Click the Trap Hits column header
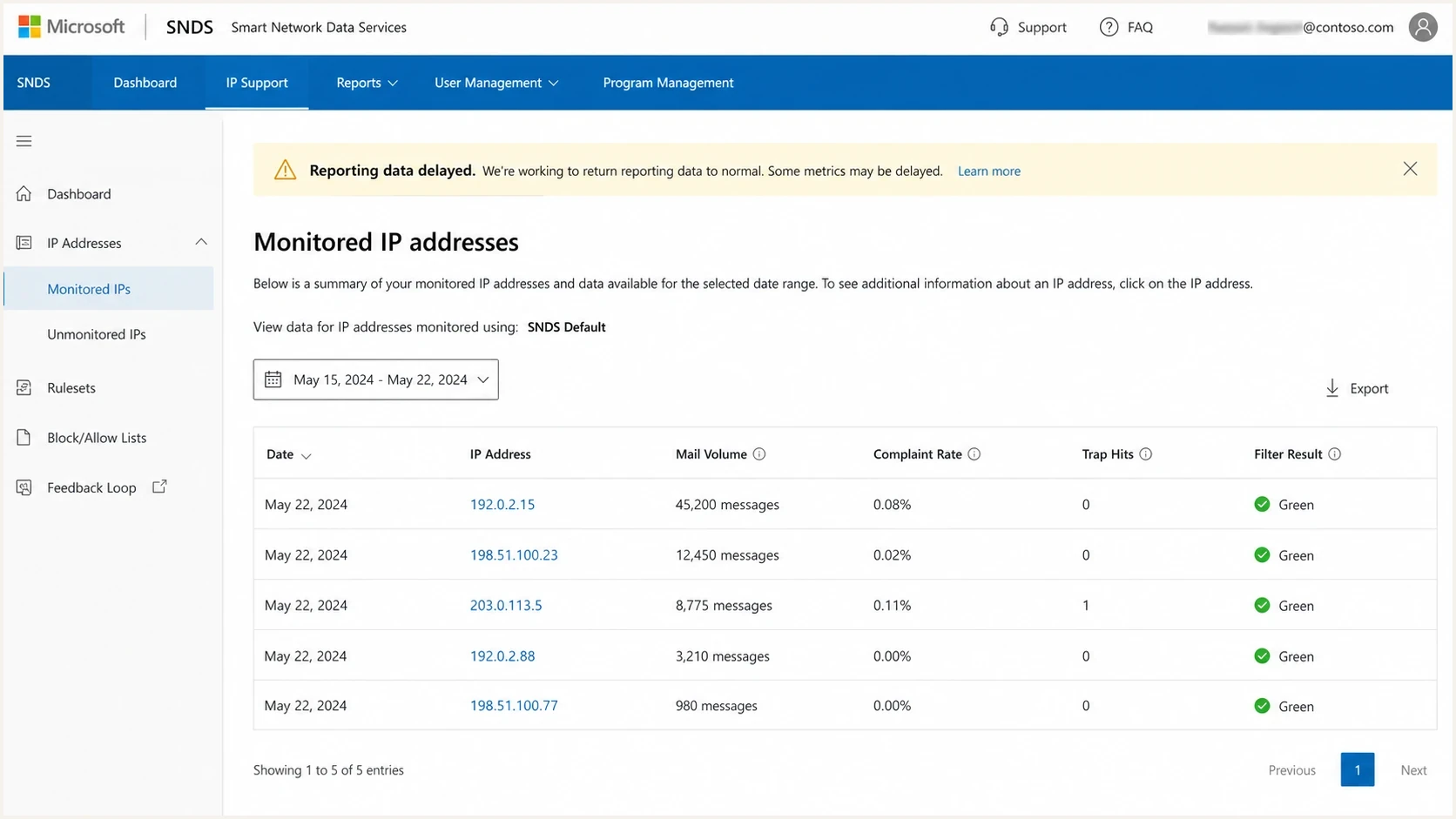This screenshot has width=1456, height=819. click(1108, 453)
